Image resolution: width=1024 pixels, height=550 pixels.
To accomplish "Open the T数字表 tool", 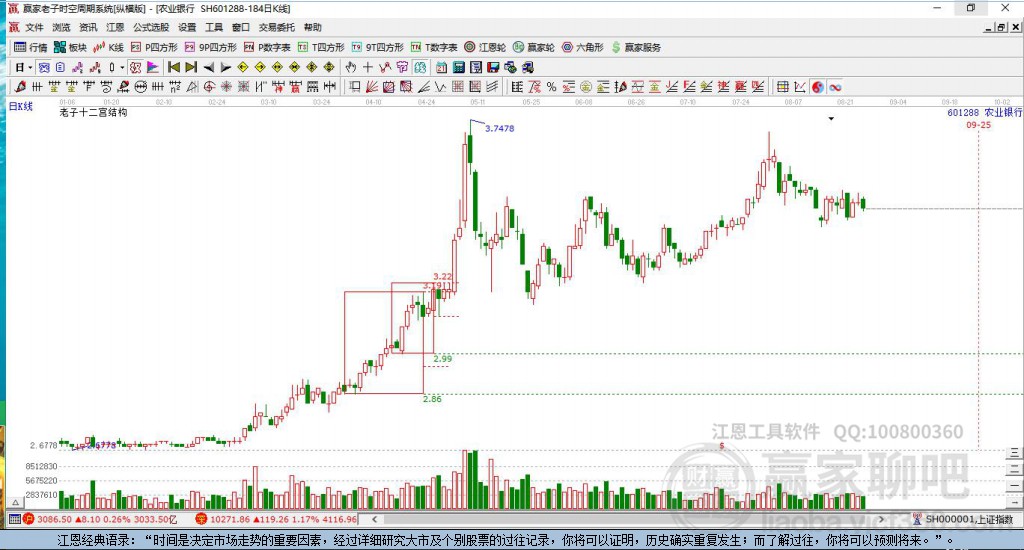I will (434, 47).
